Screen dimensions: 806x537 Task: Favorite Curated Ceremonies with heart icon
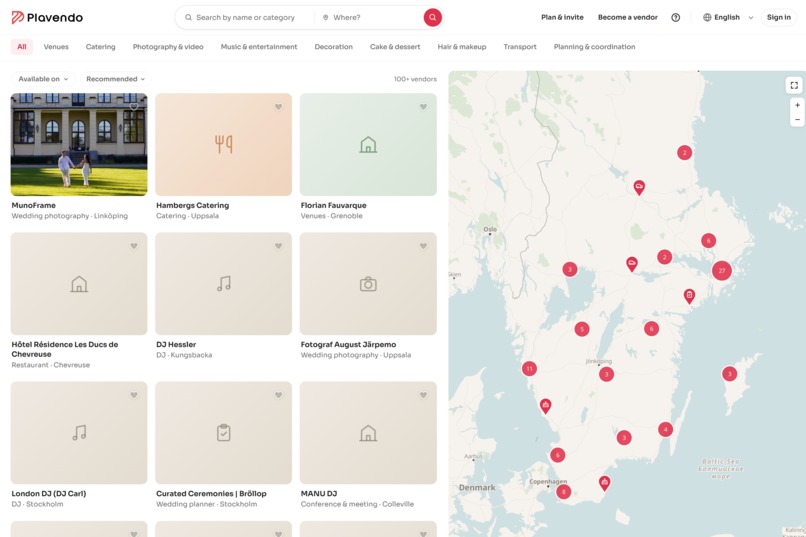pos(278,395)
